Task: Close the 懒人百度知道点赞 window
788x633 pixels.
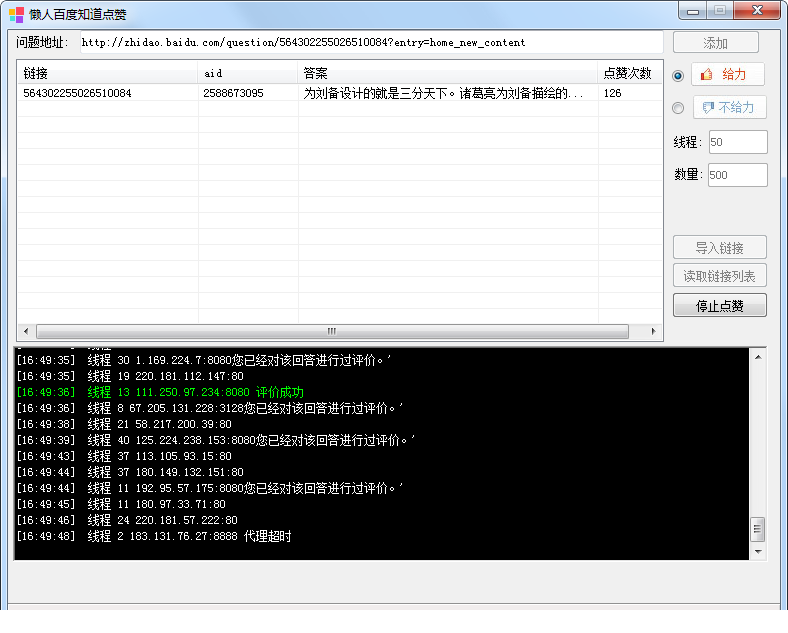Action: (x=757, y=11)
